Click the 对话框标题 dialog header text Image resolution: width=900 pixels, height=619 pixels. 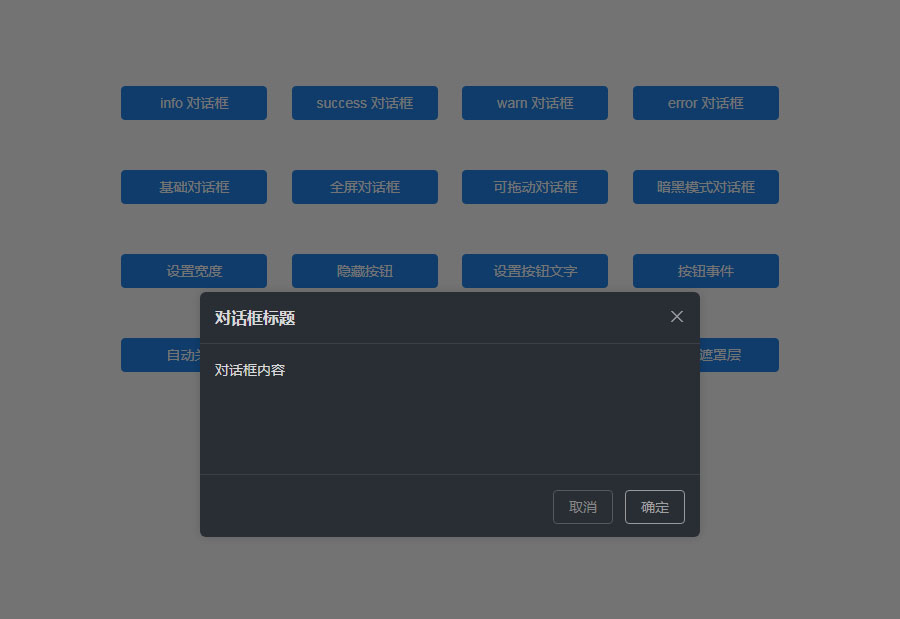click(x=255, y=318)
